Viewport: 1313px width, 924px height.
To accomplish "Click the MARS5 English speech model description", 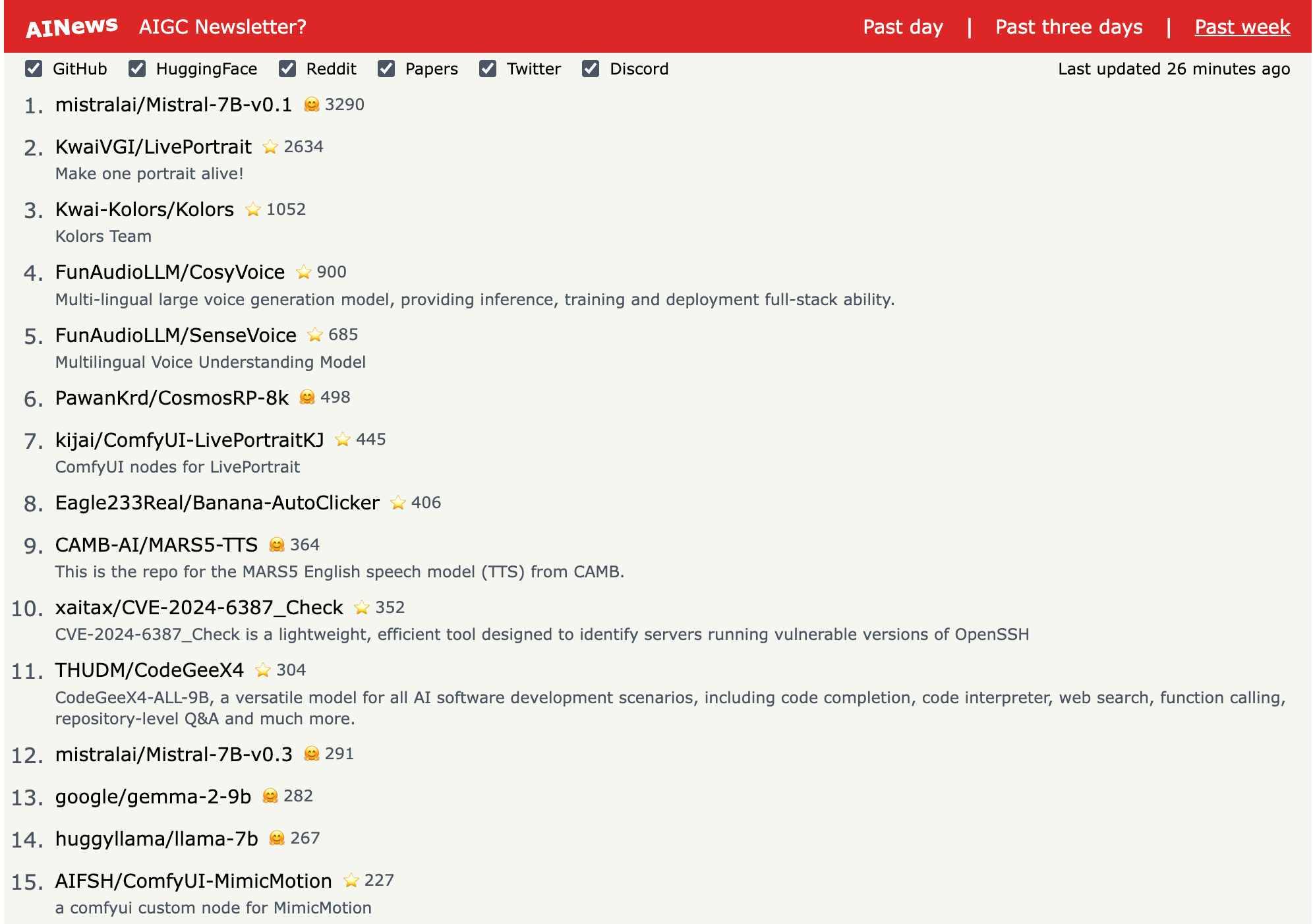I will click(x=339, y=572).
